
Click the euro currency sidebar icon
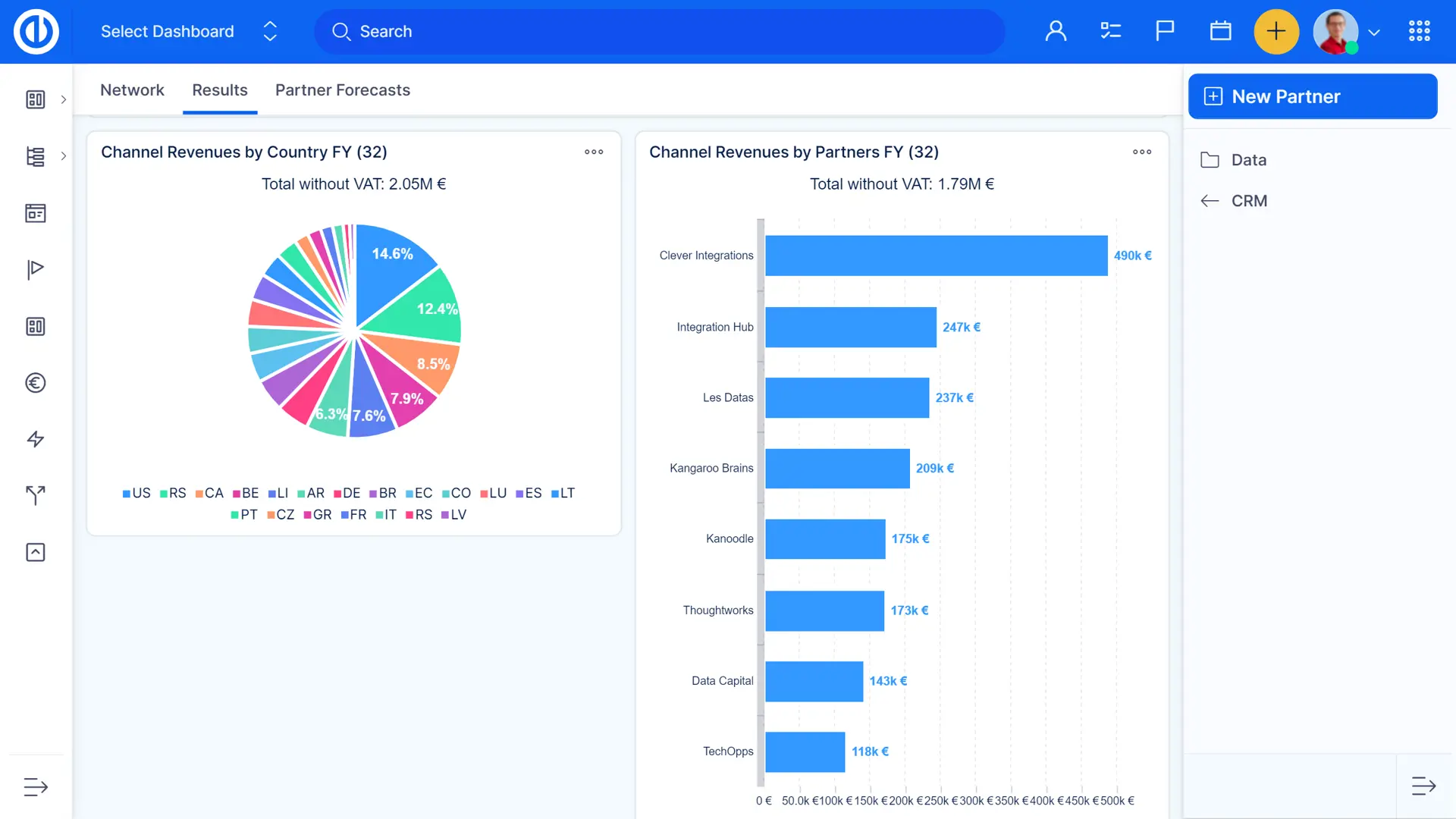point(36,383)
